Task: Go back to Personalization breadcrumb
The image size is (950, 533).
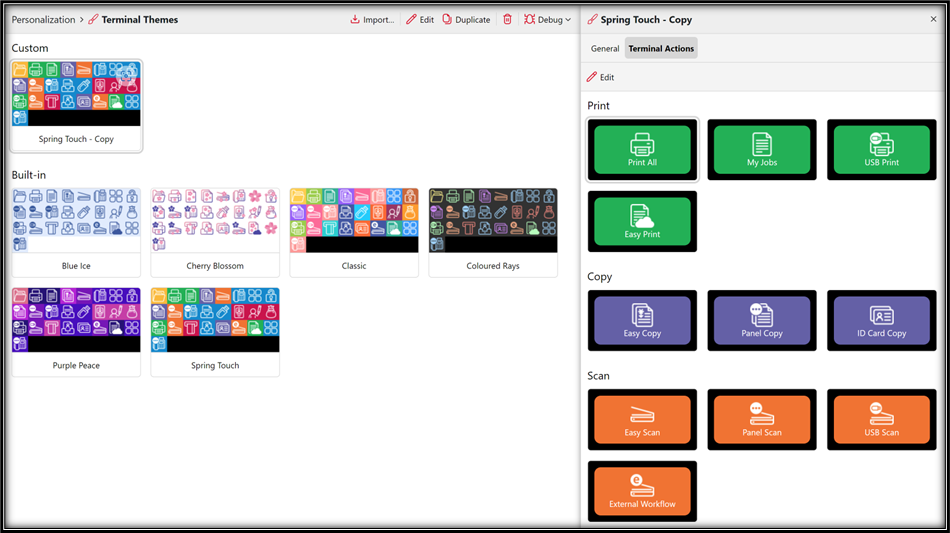Action: (x=43, y=19)
